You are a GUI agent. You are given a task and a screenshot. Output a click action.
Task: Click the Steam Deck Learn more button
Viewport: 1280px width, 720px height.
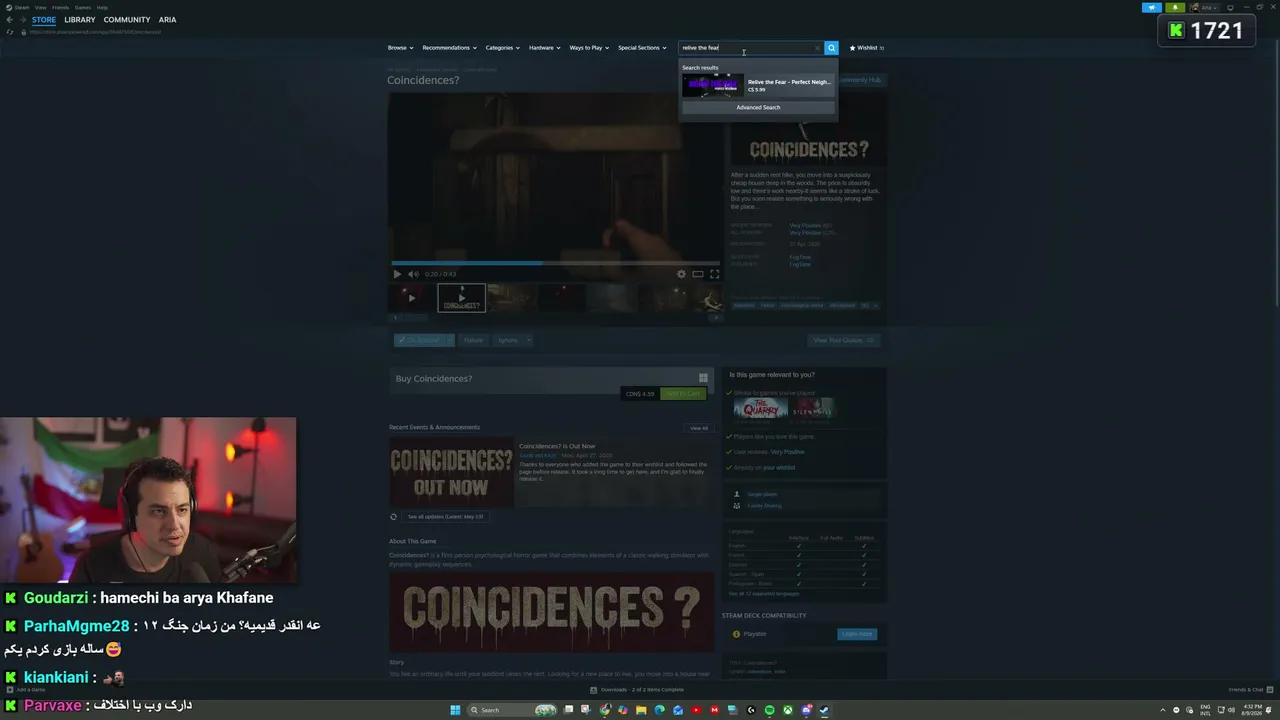pos(857,634)
